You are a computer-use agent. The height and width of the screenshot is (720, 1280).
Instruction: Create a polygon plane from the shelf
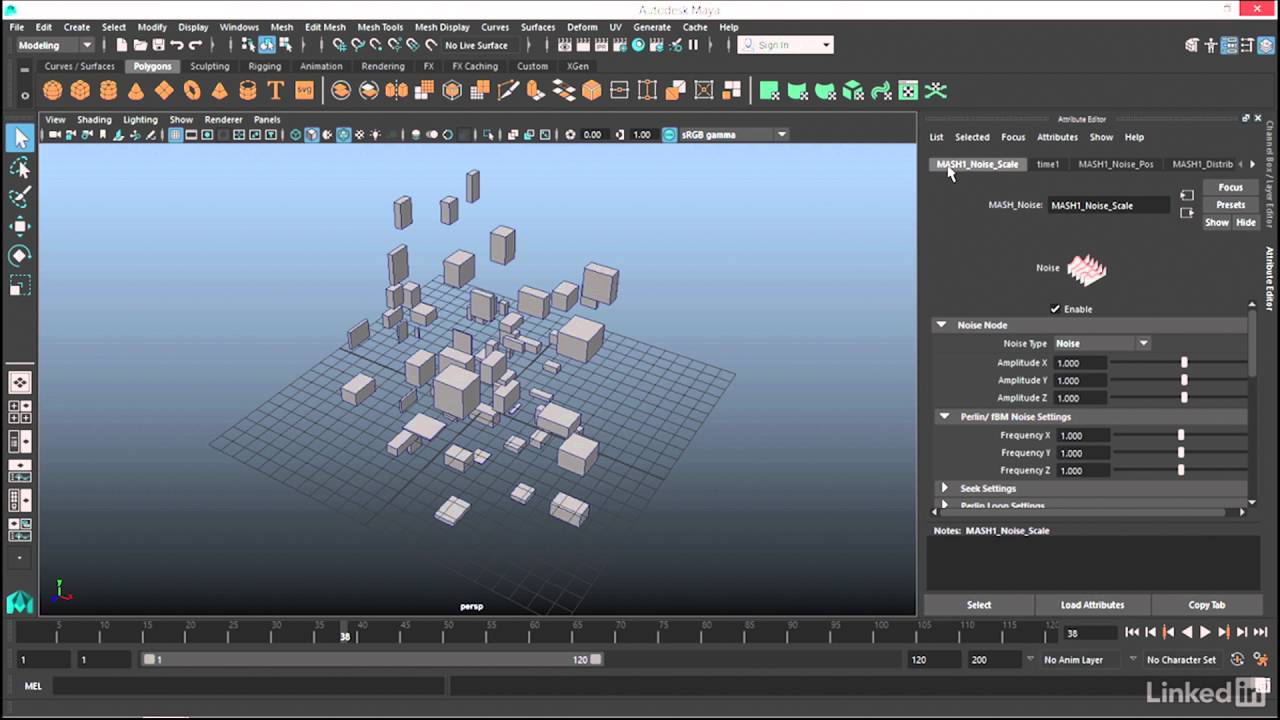pos(164,91)
